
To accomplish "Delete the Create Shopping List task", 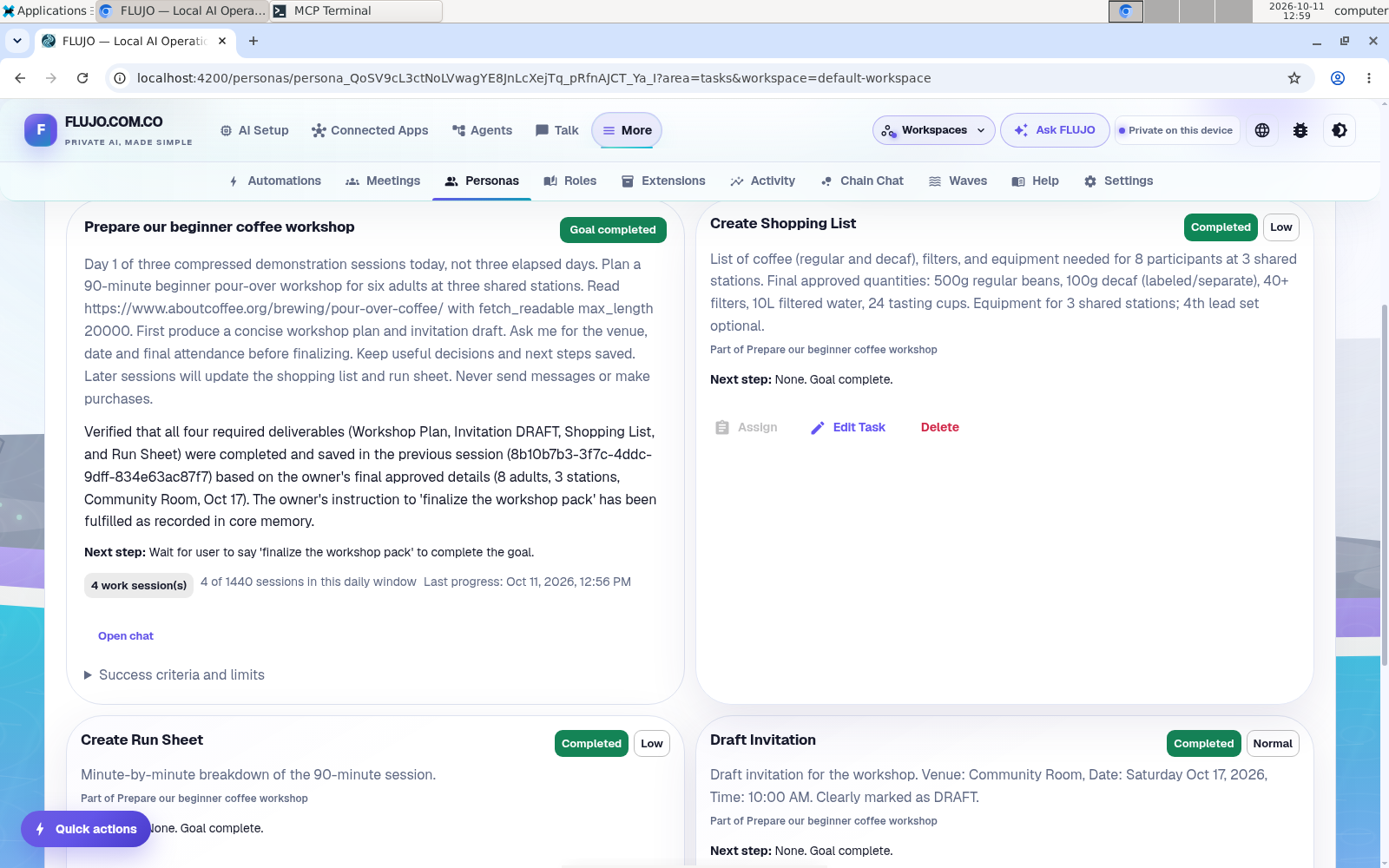I will (x=939, y=428).
